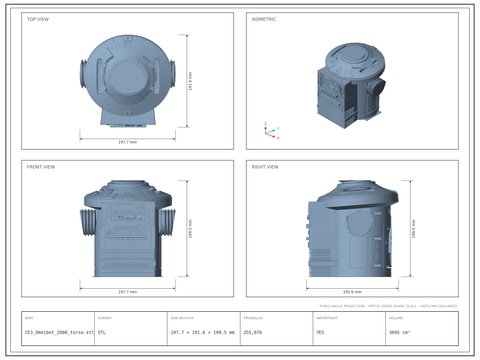Screen dimensions: 480x360
Task: Select the right view model rendering
Action: click(x=352, y=229)
